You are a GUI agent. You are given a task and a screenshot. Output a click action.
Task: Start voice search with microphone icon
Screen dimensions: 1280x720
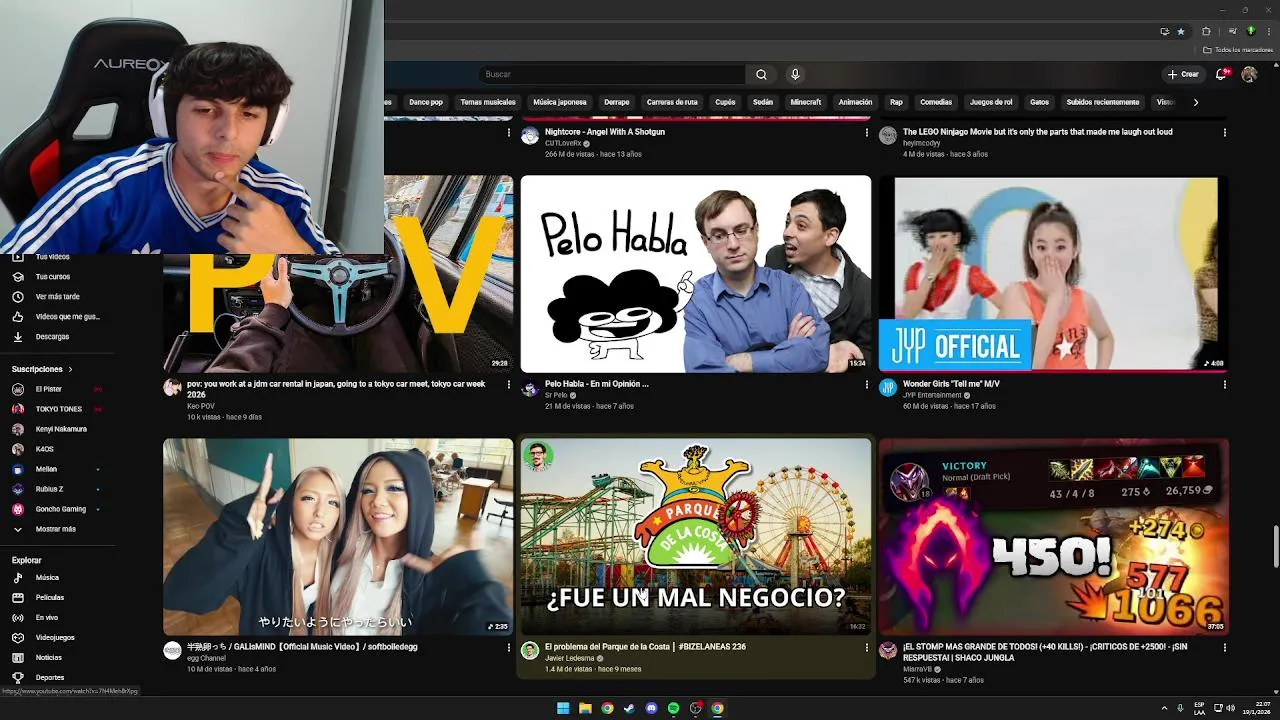[795, 74]
